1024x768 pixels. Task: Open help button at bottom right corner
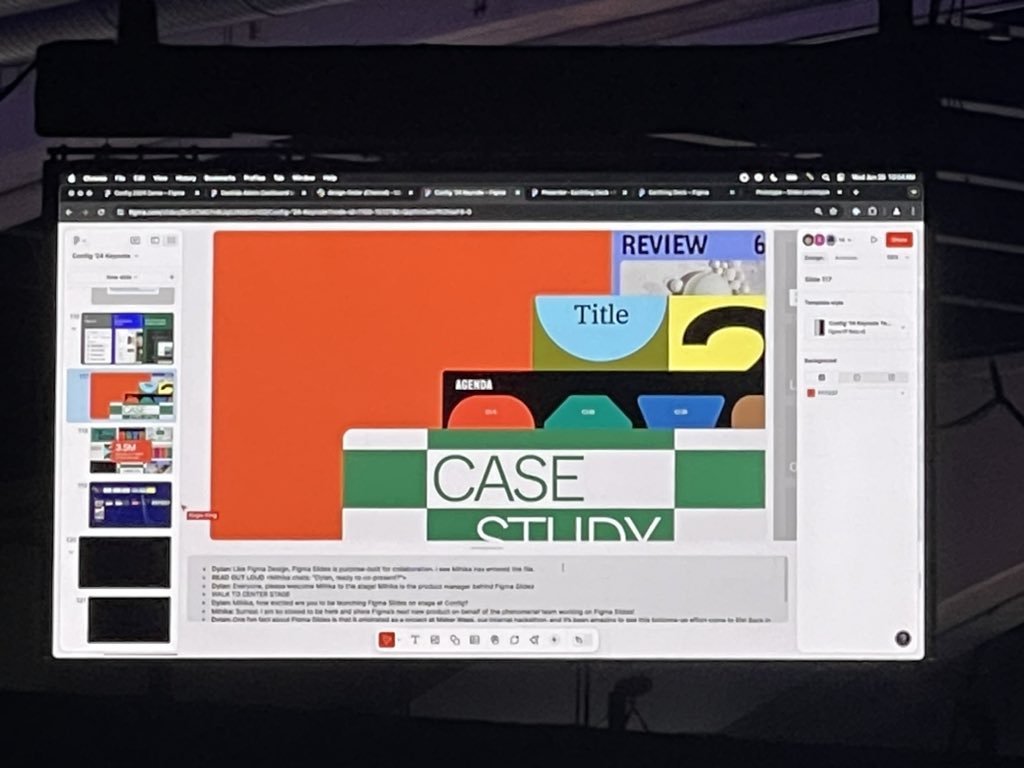coord(903,638)
